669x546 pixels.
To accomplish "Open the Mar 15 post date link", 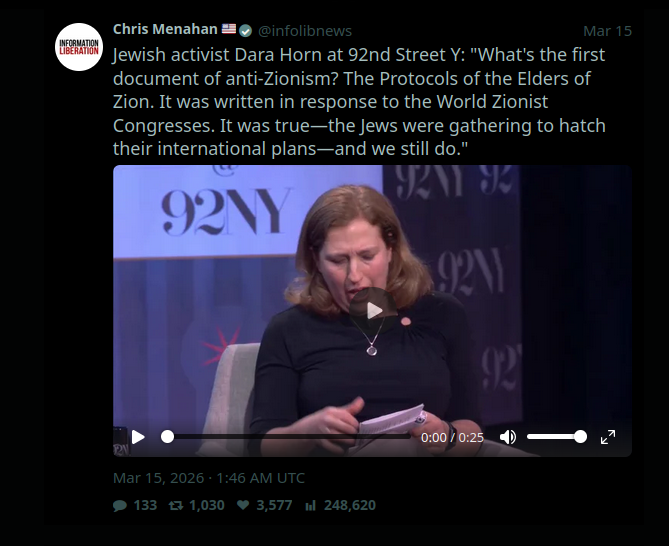I will pyautogui.click(x=607, y=31).
